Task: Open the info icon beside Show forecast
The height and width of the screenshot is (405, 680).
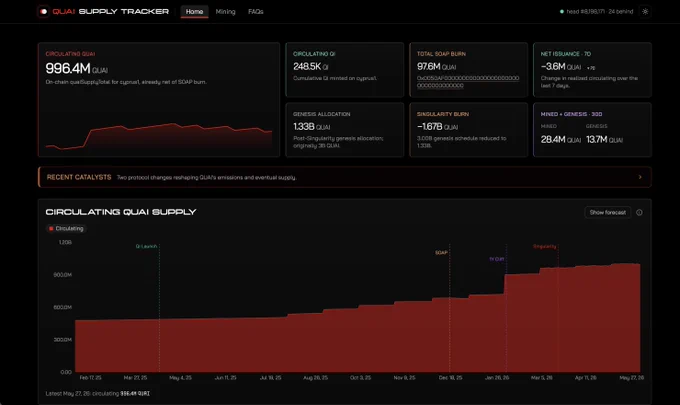Action: [x=639, y=212]
